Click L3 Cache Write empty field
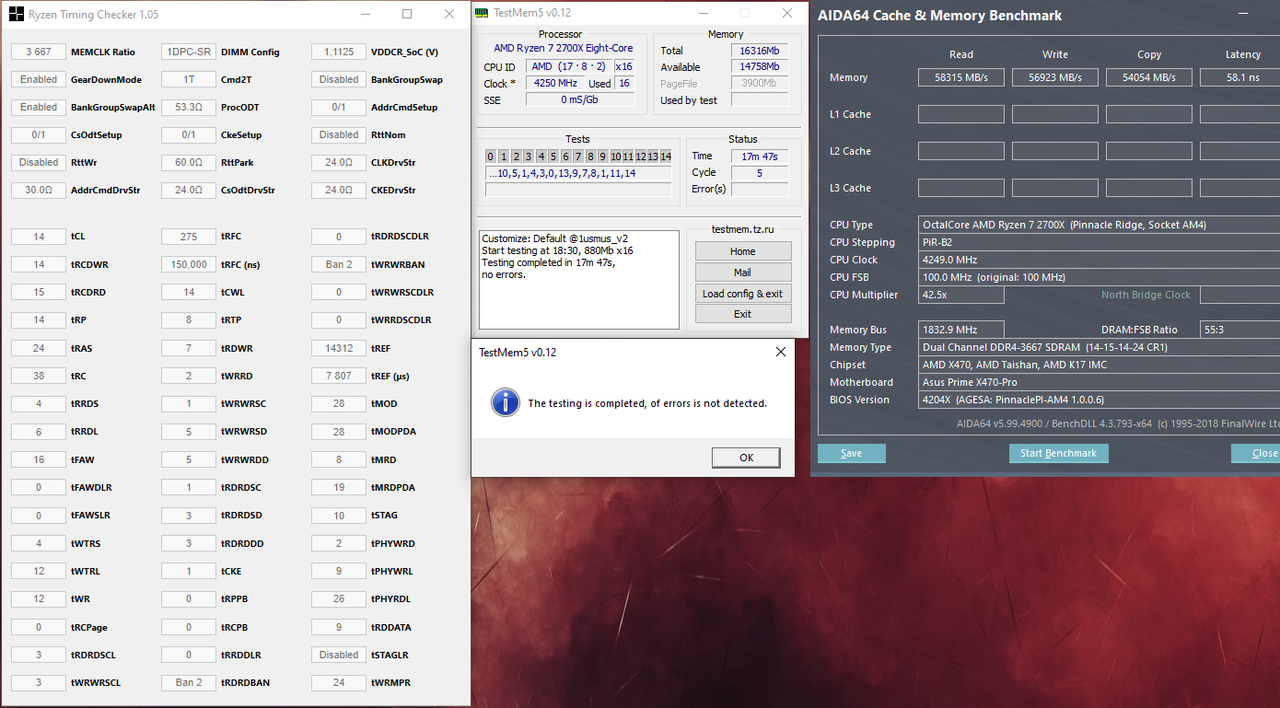This screenshot has height=708, width=1280. (1055, 188)
